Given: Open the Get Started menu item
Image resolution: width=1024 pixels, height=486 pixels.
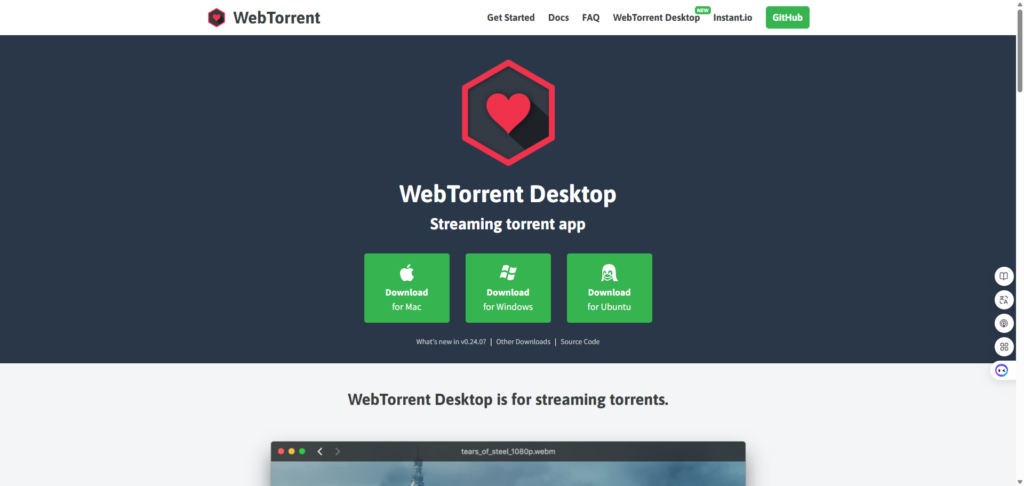Looking at the screenshot, I should point(511,18).
